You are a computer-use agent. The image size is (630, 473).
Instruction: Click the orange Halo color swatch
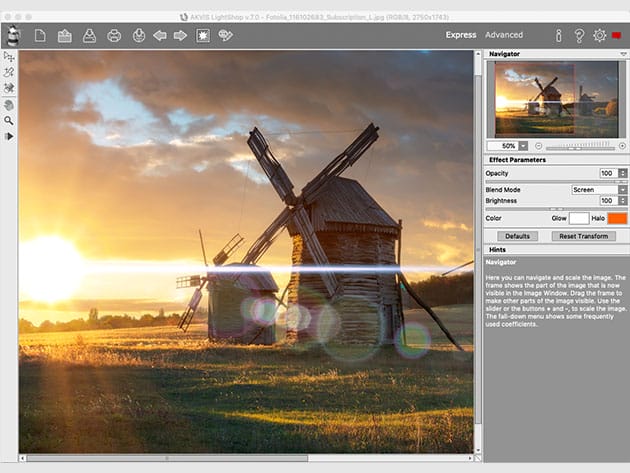[617, 218]
